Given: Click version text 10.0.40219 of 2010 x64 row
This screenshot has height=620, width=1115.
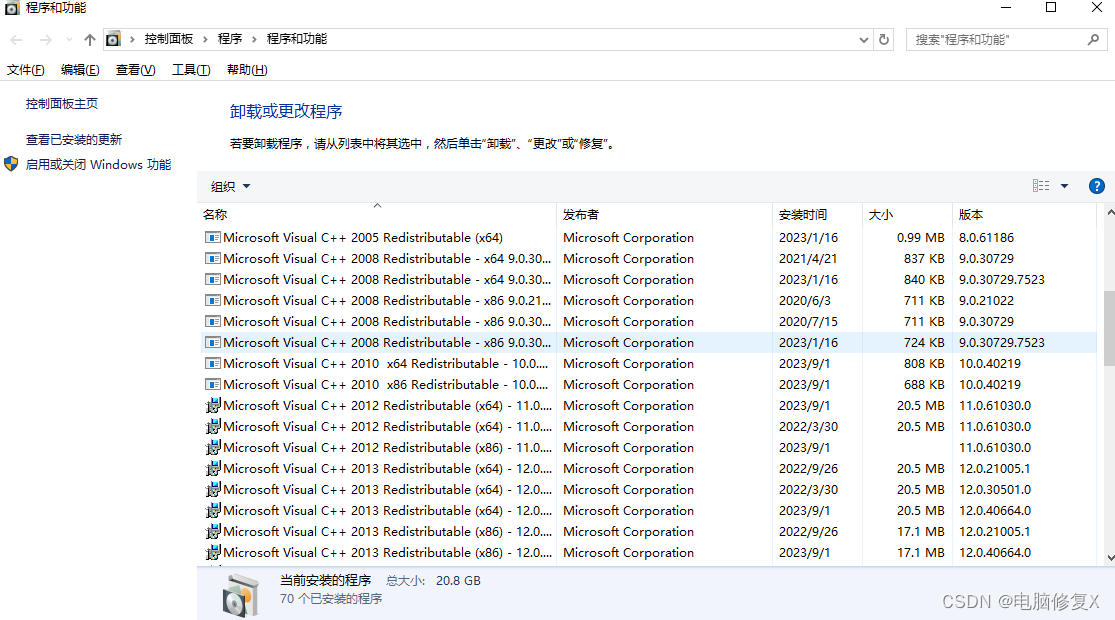Looking at the screenshot, I should (x=990, y=363).
